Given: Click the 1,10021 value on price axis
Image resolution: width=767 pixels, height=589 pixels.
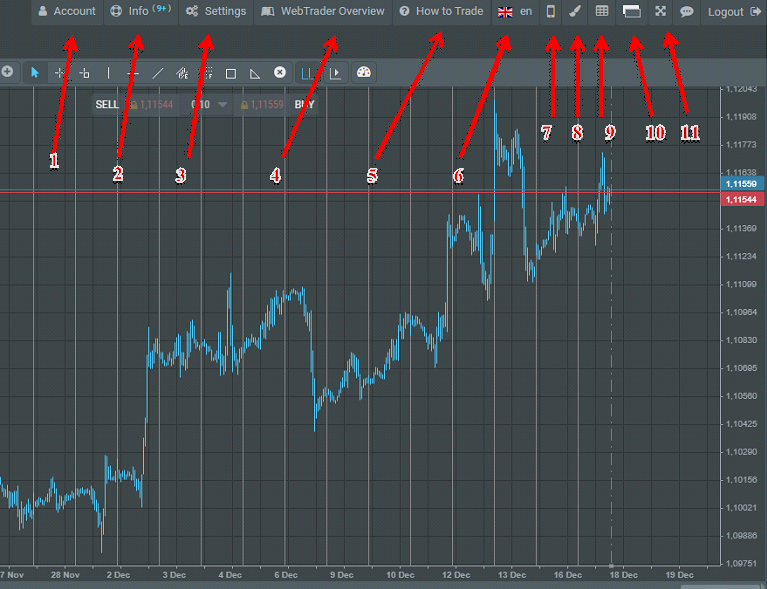Looking at the screenshot, I should tap(741, 508).
